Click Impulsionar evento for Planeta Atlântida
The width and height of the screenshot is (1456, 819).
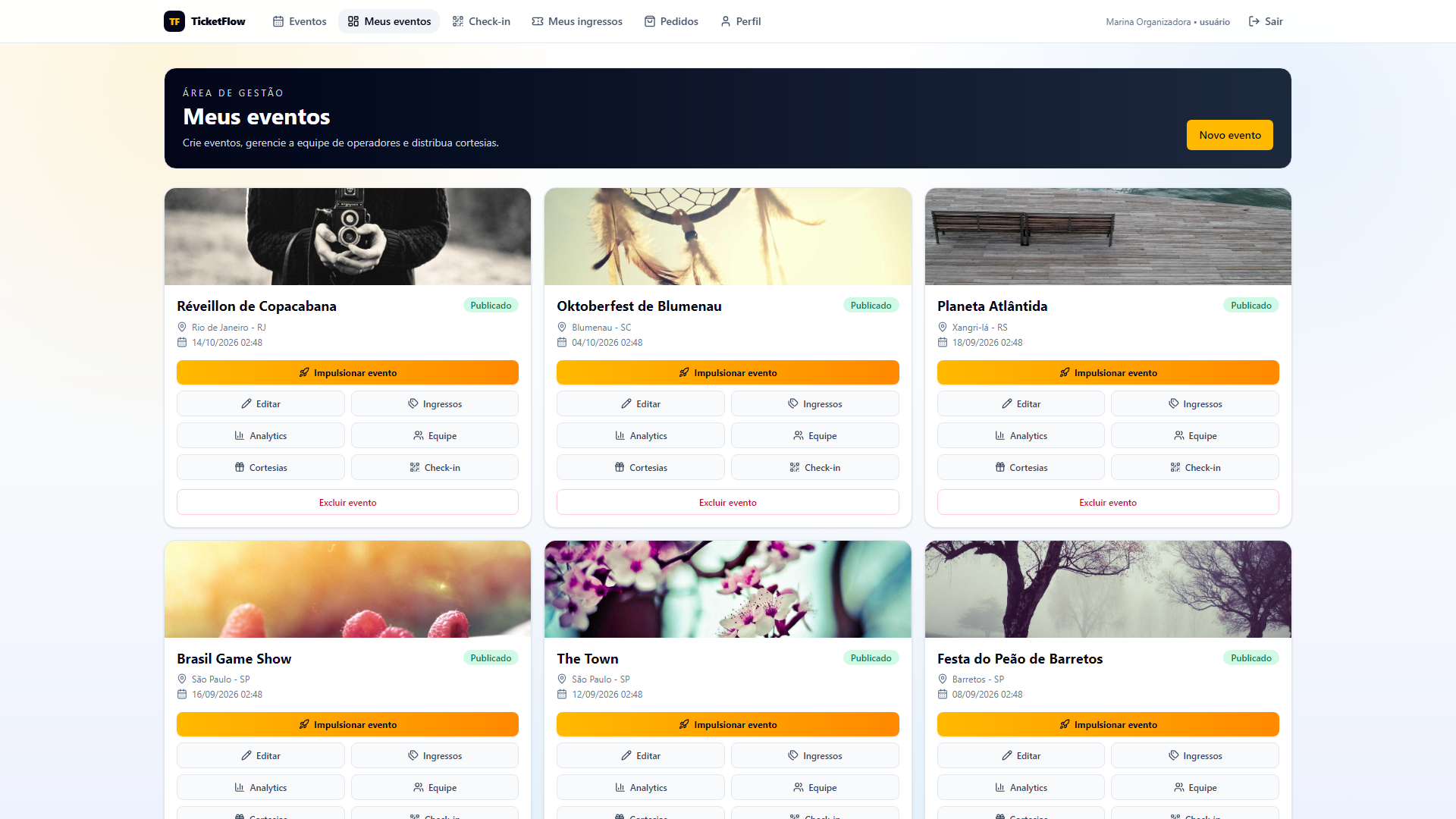[x=1108, y=372]
